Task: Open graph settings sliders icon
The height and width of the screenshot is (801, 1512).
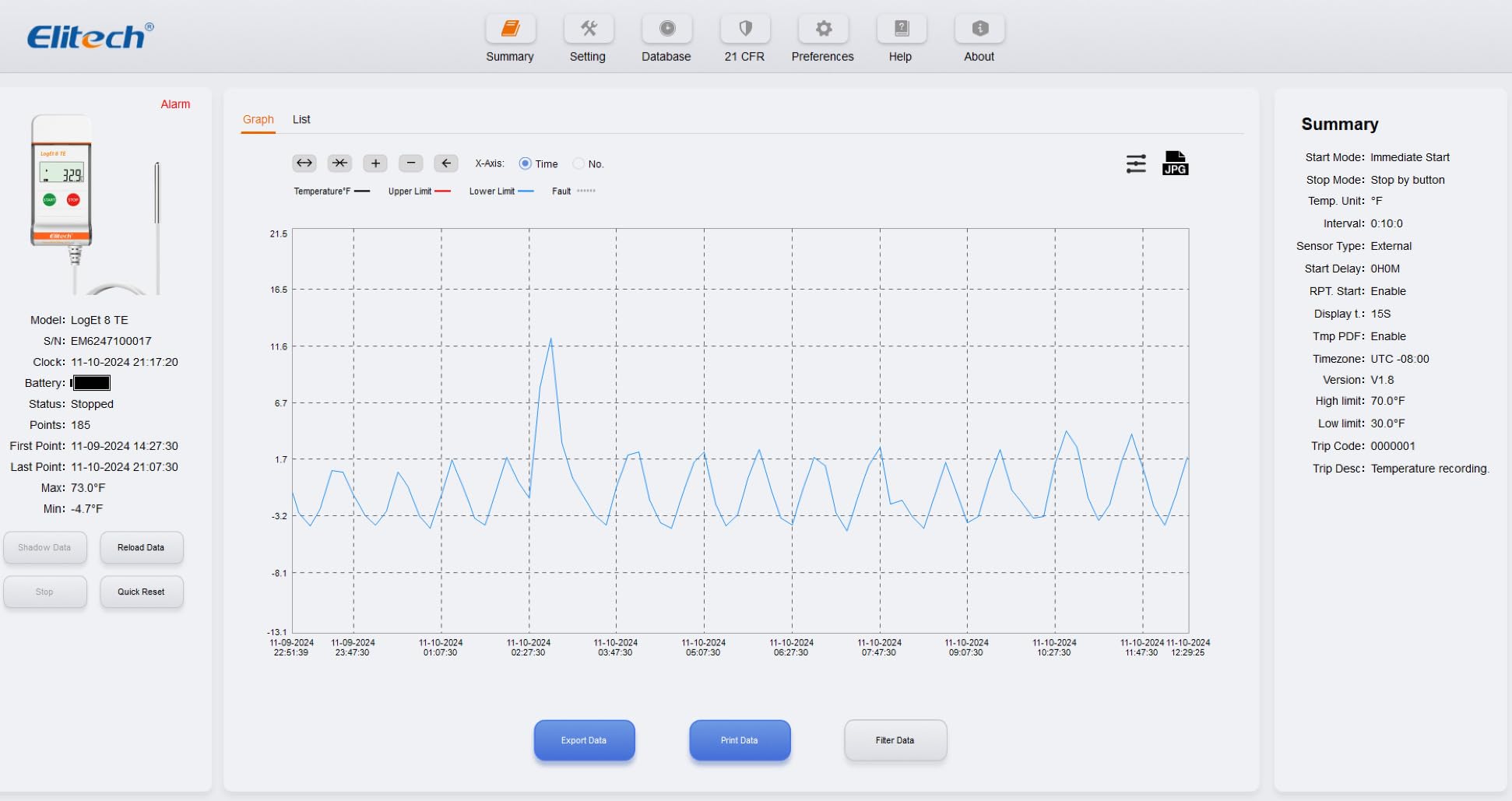Action: 1136,163
